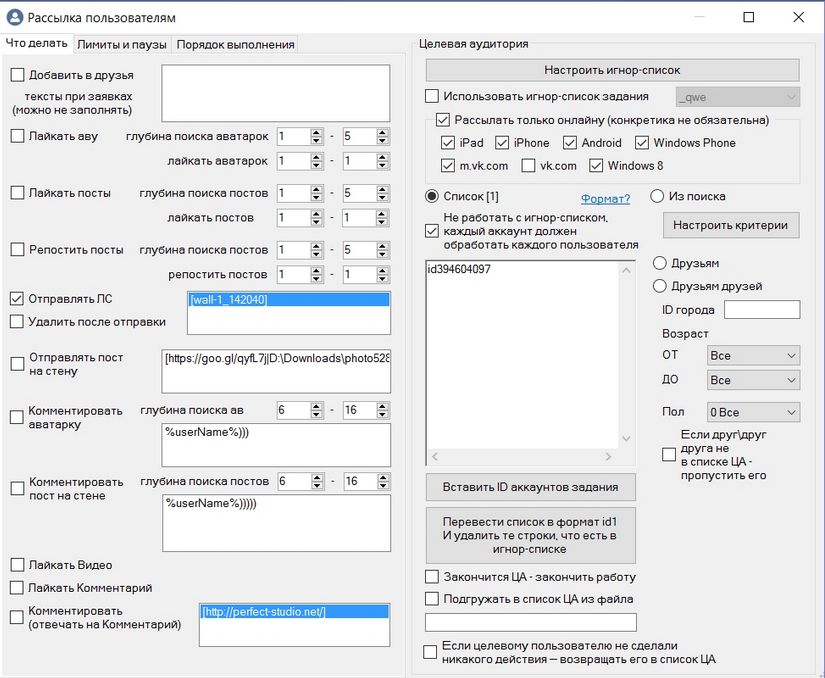The width and height of the screenshot is (825, 678).
Task: Click the Настроить игнор-список button
Action: point(612,70)
